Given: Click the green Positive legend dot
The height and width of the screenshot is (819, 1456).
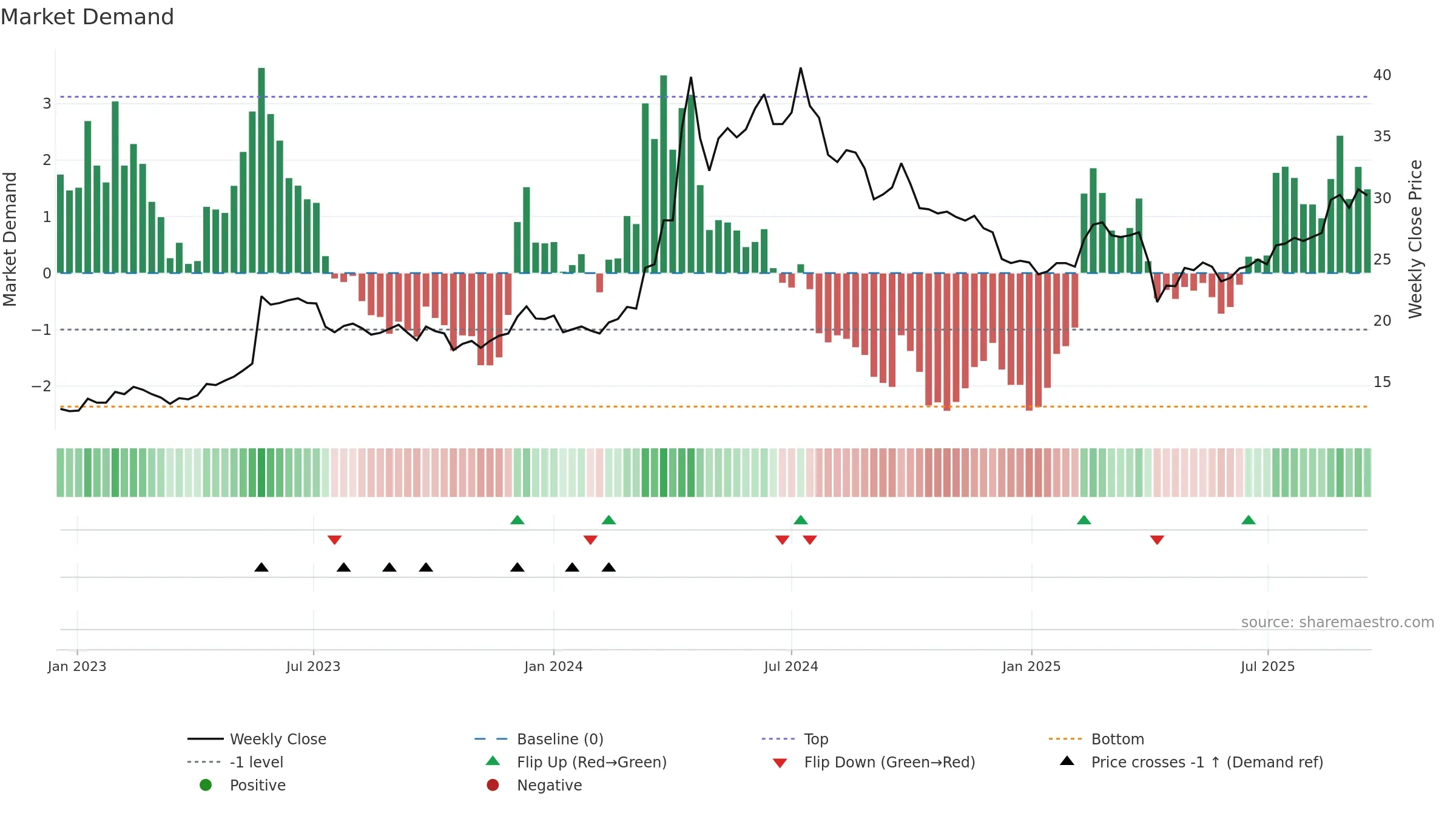Looking at the screenshot, I should [x=206, y=785].
